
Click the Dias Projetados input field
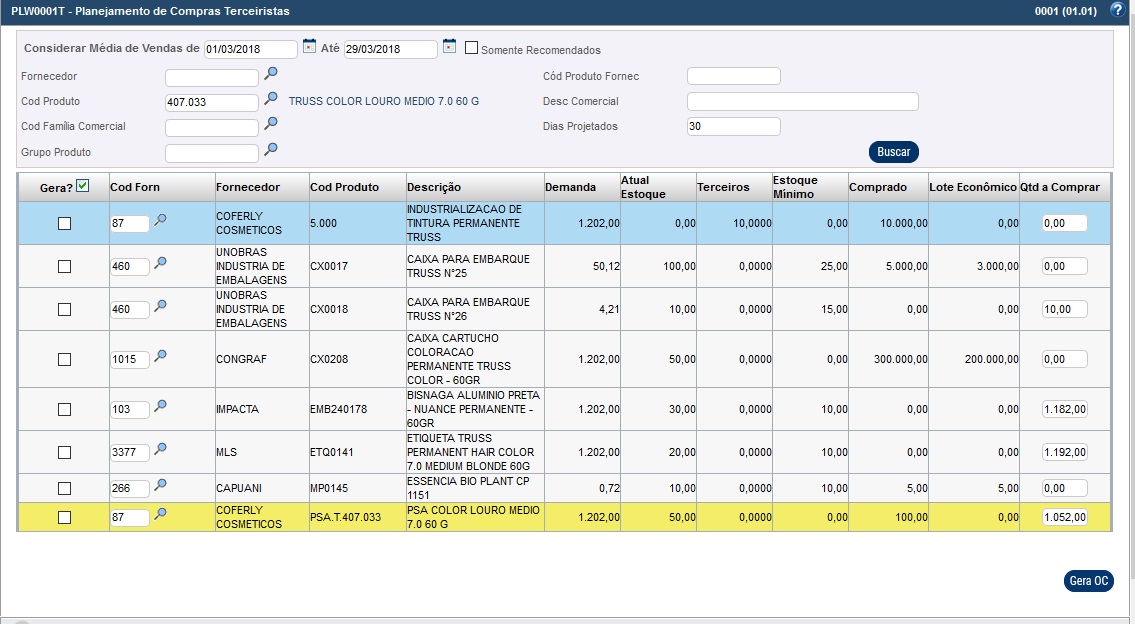[733, 127]
